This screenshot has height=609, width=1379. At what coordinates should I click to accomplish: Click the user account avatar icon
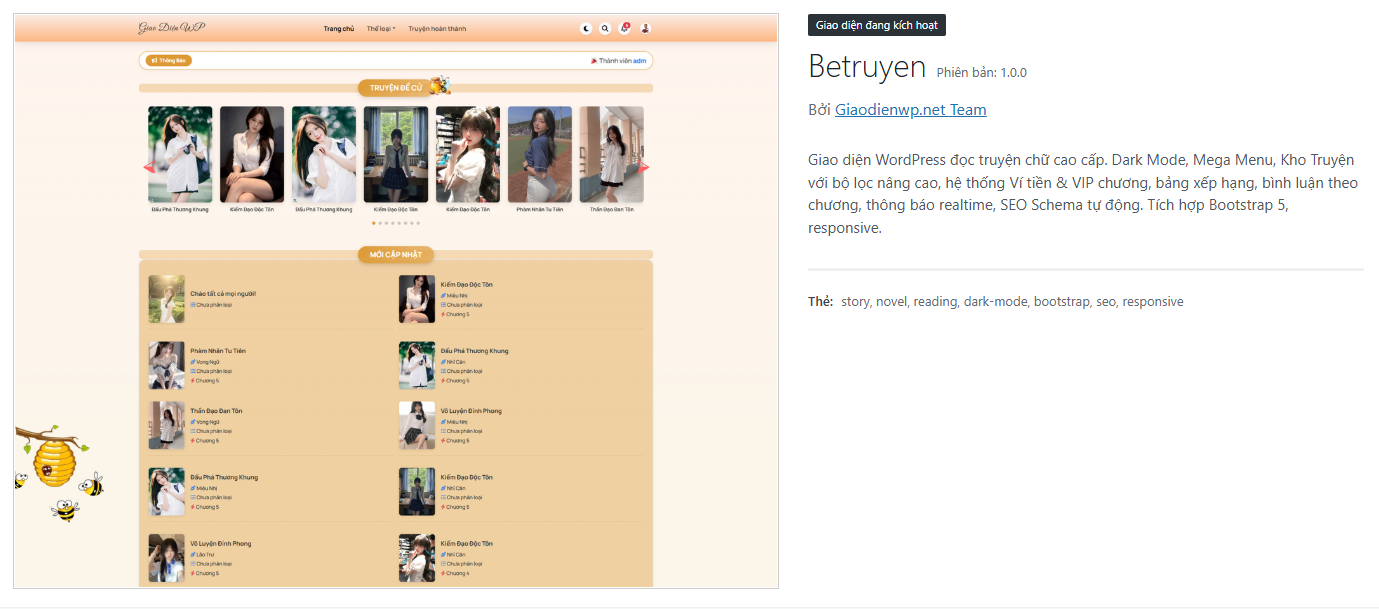(x=645, y=28)
